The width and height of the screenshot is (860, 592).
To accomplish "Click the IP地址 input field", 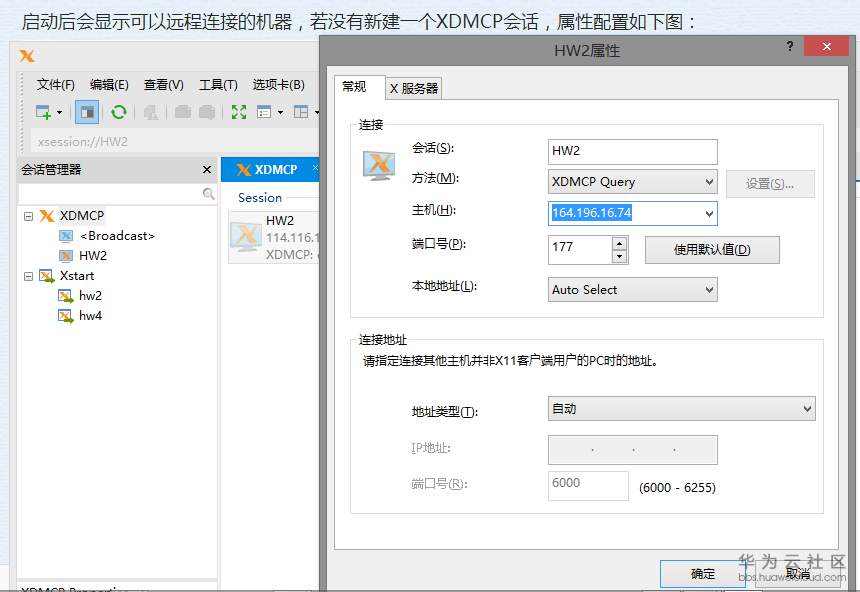I will [x=632, y=450].
